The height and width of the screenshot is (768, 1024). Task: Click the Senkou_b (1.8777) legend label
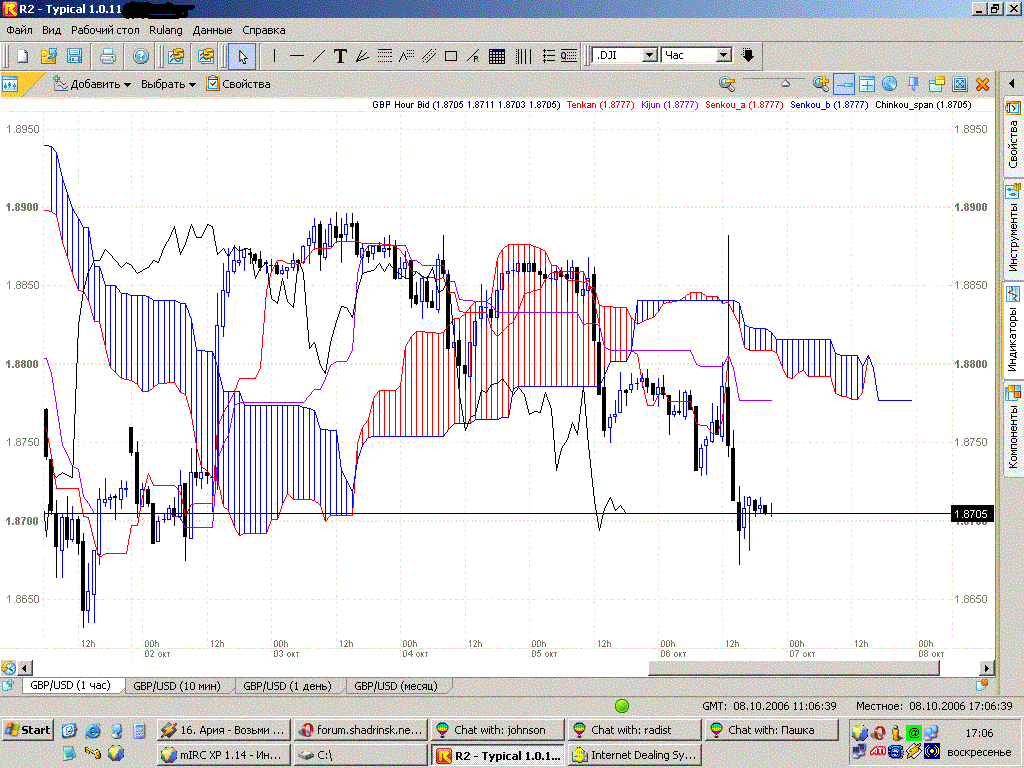click(x=829, y=104)
